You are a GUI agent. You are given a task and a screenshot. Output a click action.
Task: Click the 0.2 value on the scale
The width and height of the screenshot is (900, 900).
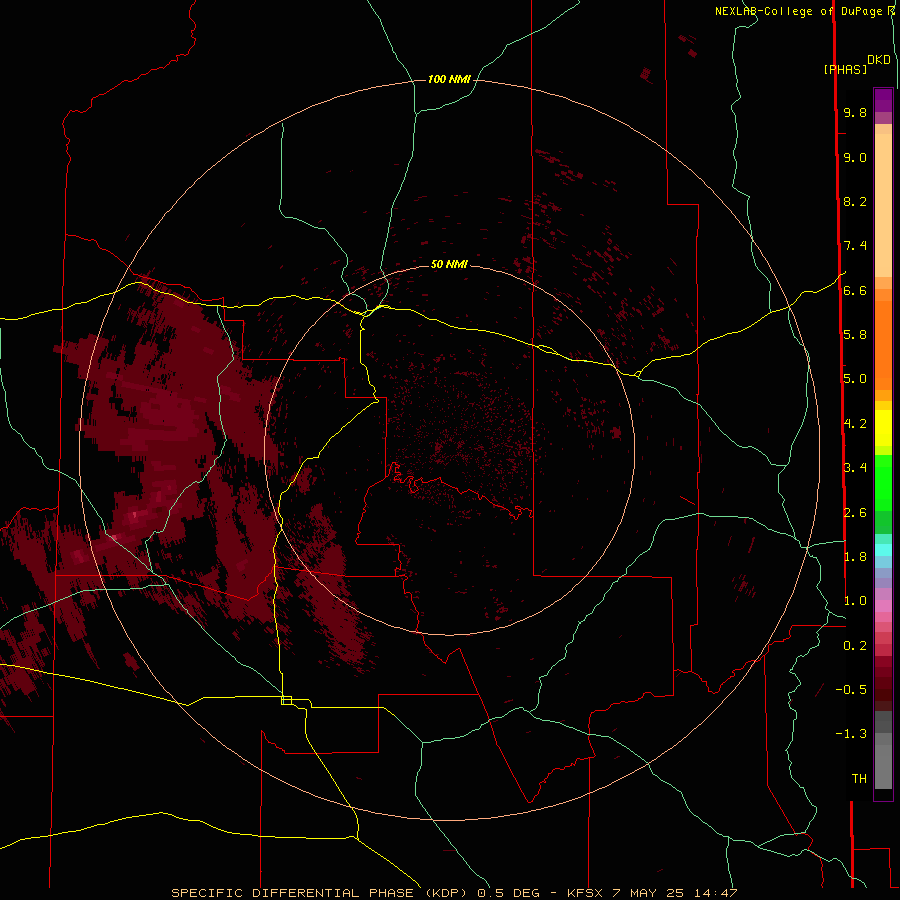coord(855,646)
